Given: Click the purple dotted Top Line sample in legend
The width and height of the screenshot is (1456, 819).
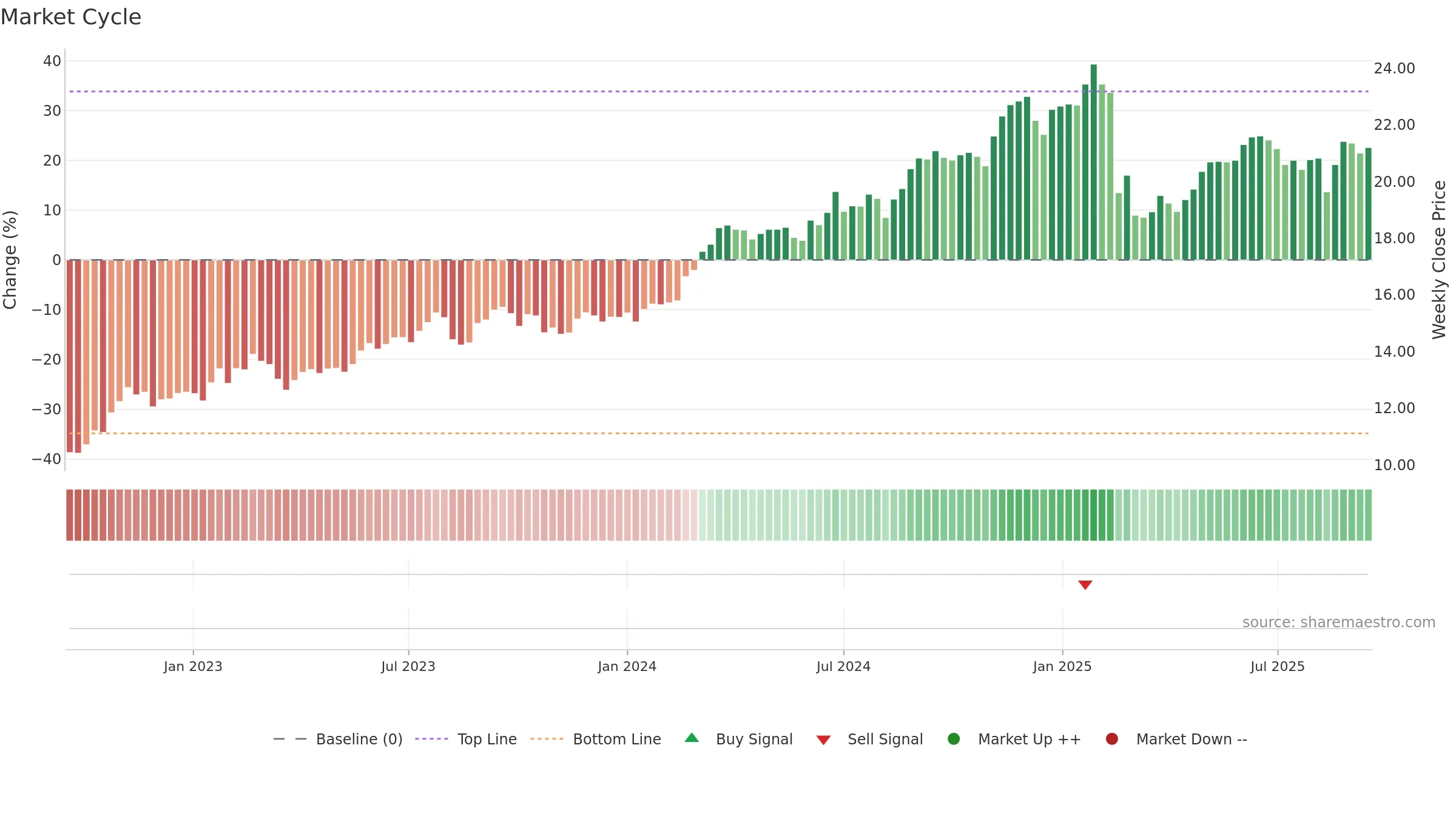Looking at the screenshot, I should [431, 739].
